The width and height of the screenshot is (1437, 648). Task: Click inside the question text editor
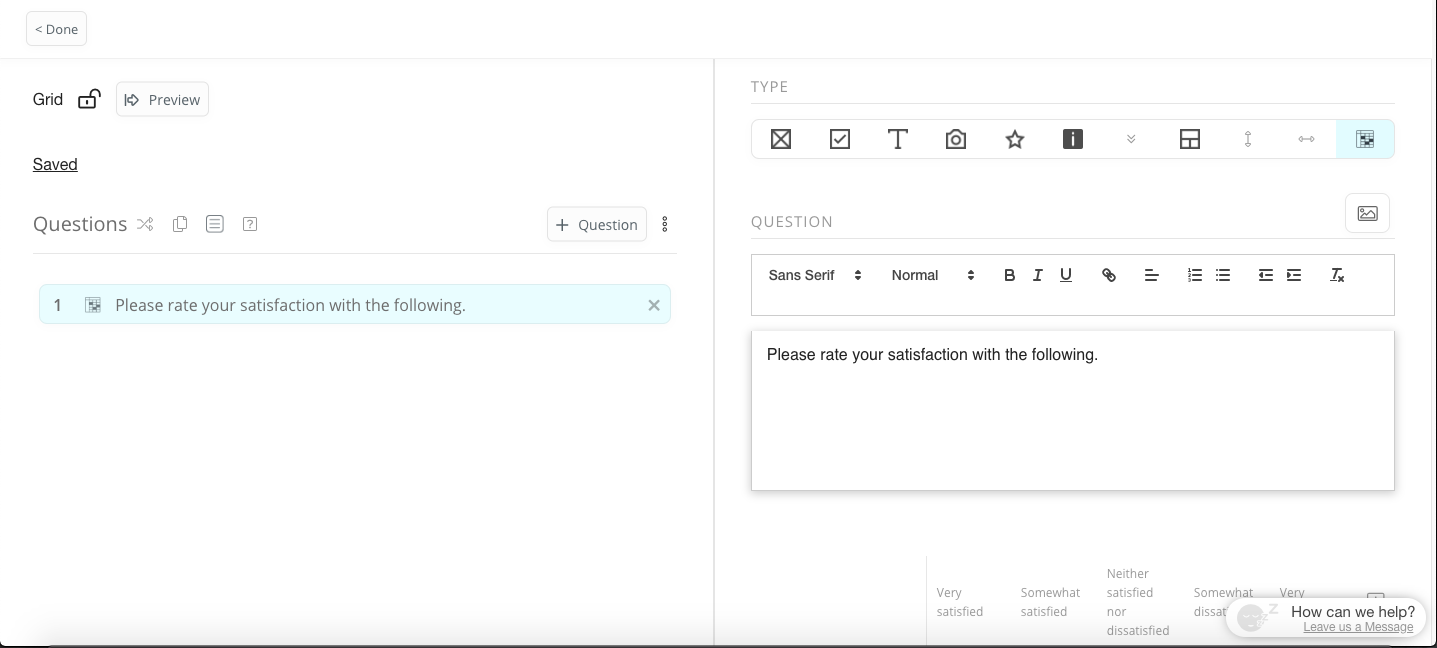click(1073, 410)
